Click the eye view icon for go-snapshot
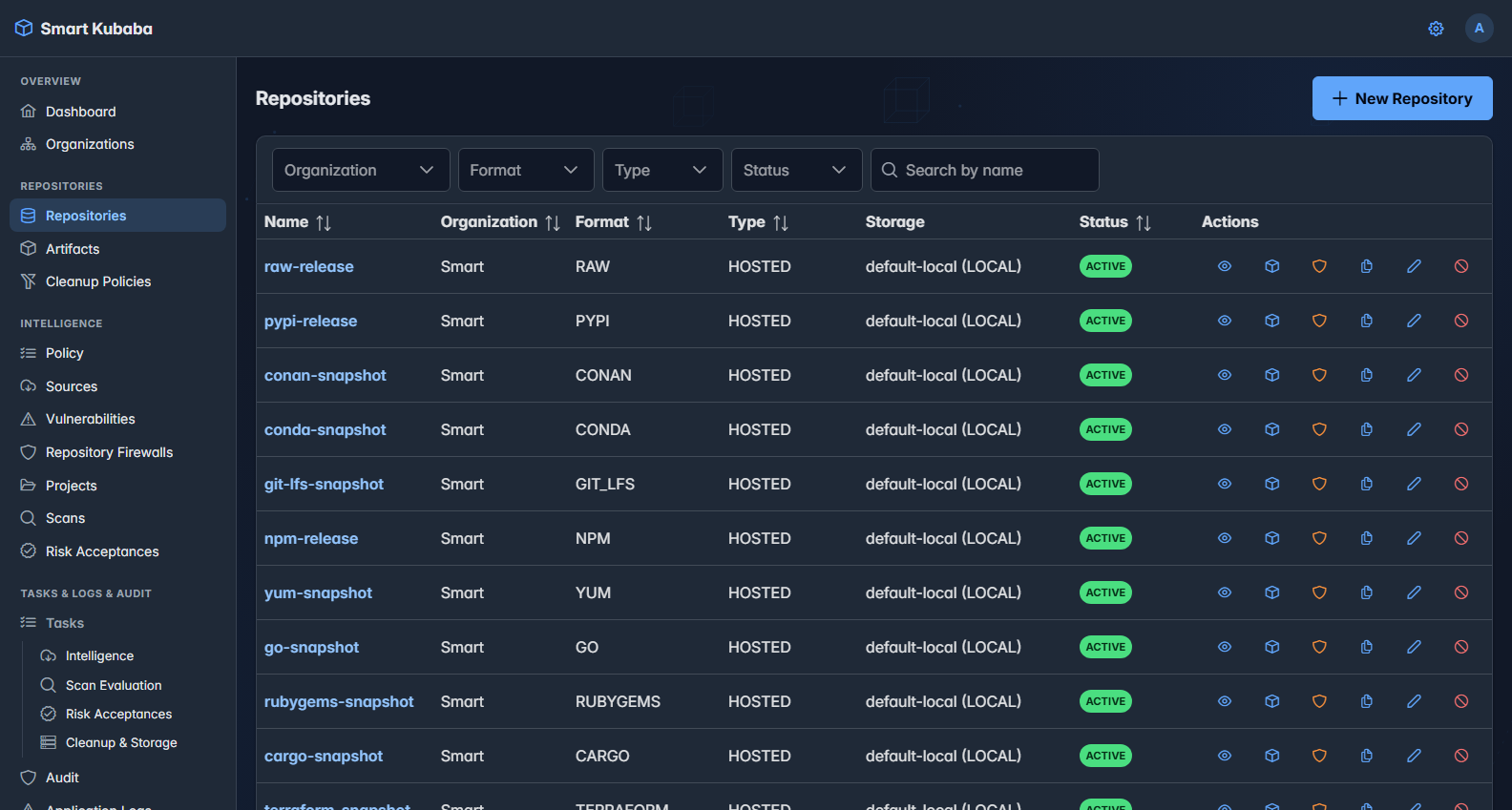Screen dimensions: 1512x810 [1225, 647]
